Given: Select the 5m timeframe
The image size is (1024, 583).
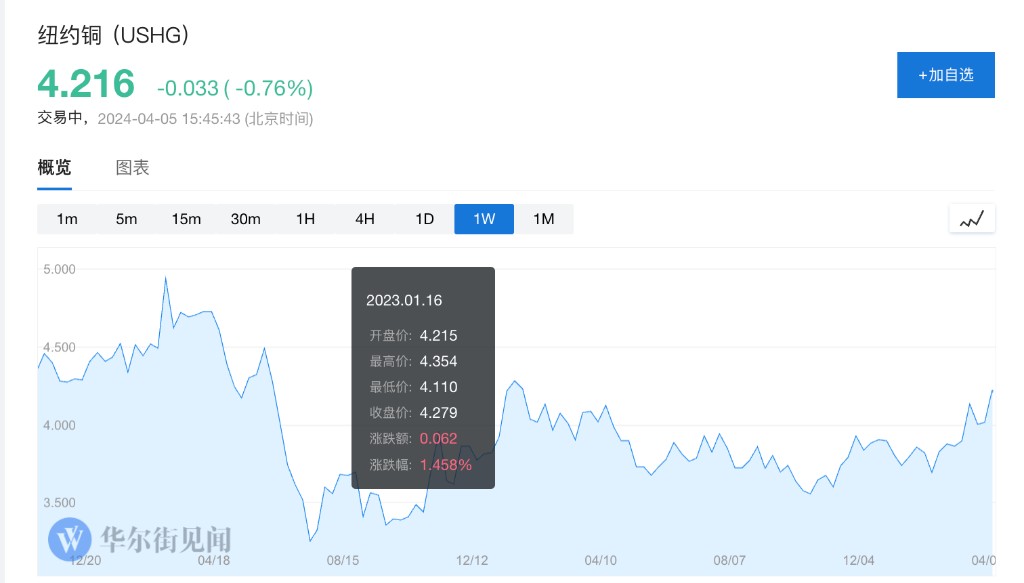Looking at the screenshot, I should tap(126, 219).
